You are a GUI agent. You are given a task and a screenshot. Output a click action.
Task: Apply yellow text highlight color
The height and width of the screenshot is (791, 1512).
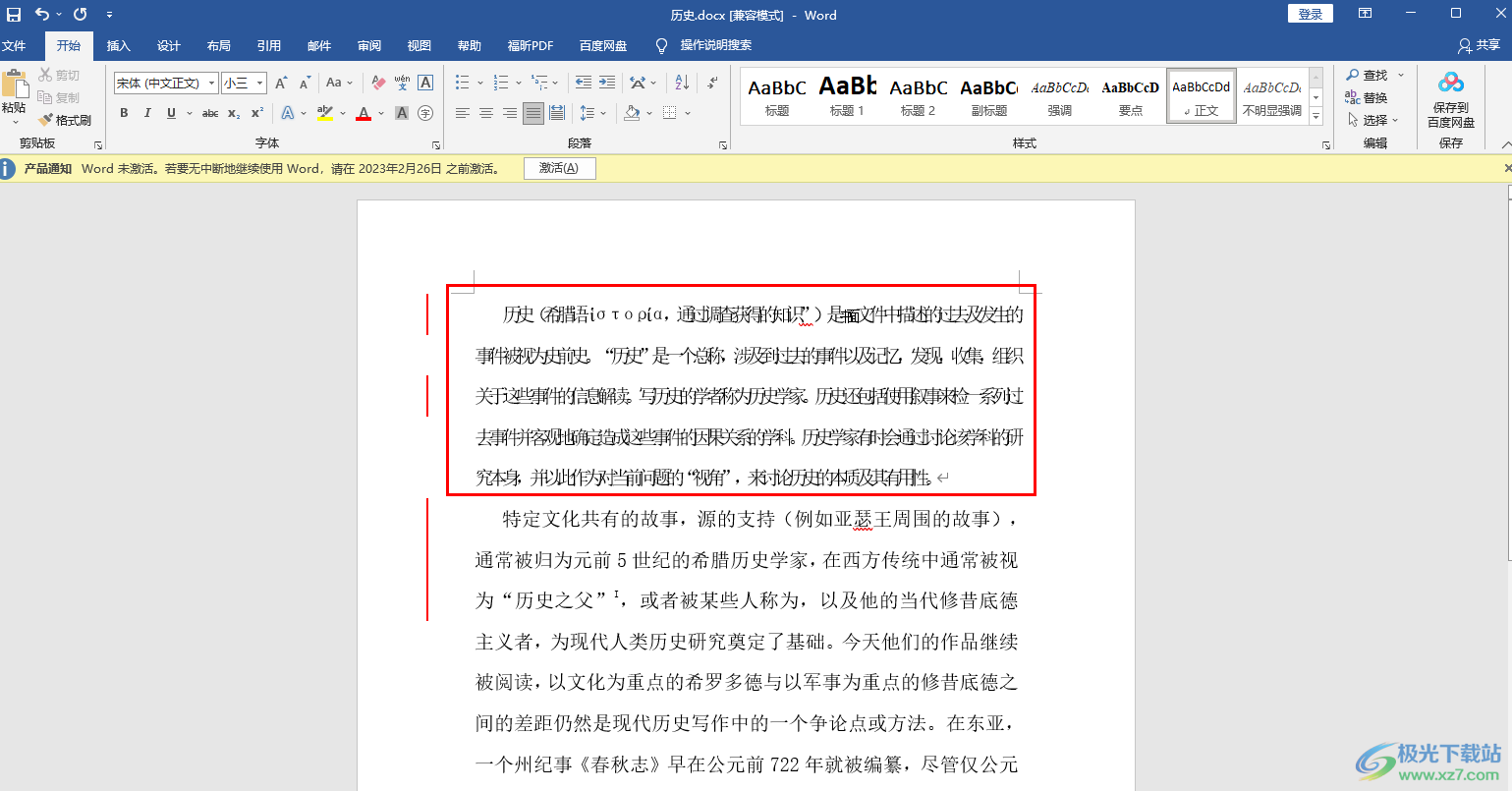click(x=325, y=114)
